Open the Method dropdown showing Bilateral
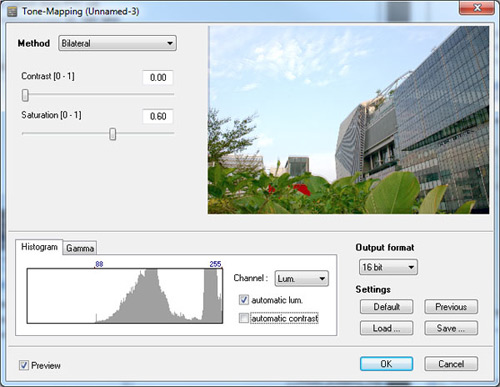500x387 pixels. click(x=118, y=43)
